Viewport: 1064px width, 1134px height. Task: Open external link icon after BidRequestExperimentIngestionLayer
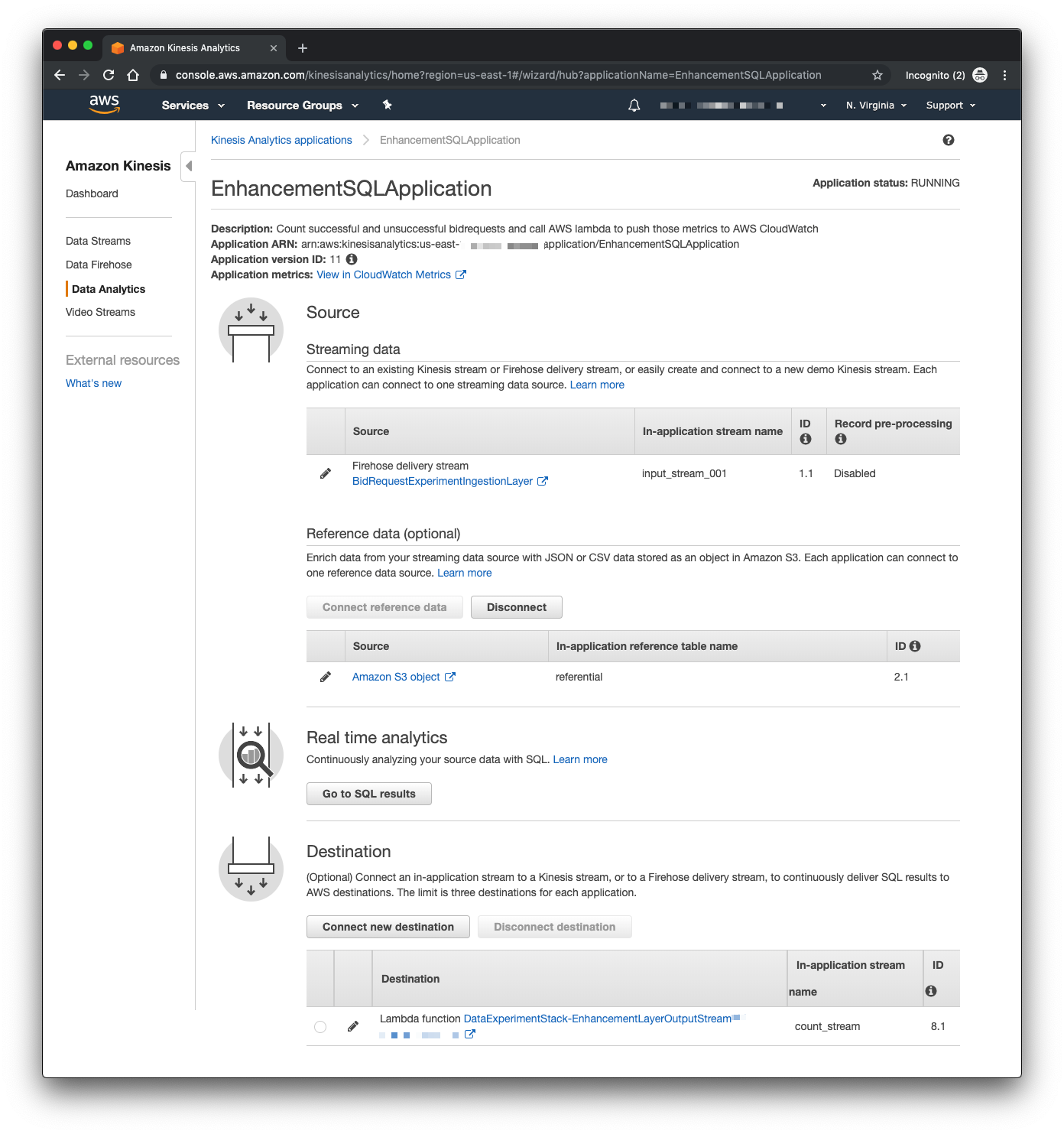(543, 481)
